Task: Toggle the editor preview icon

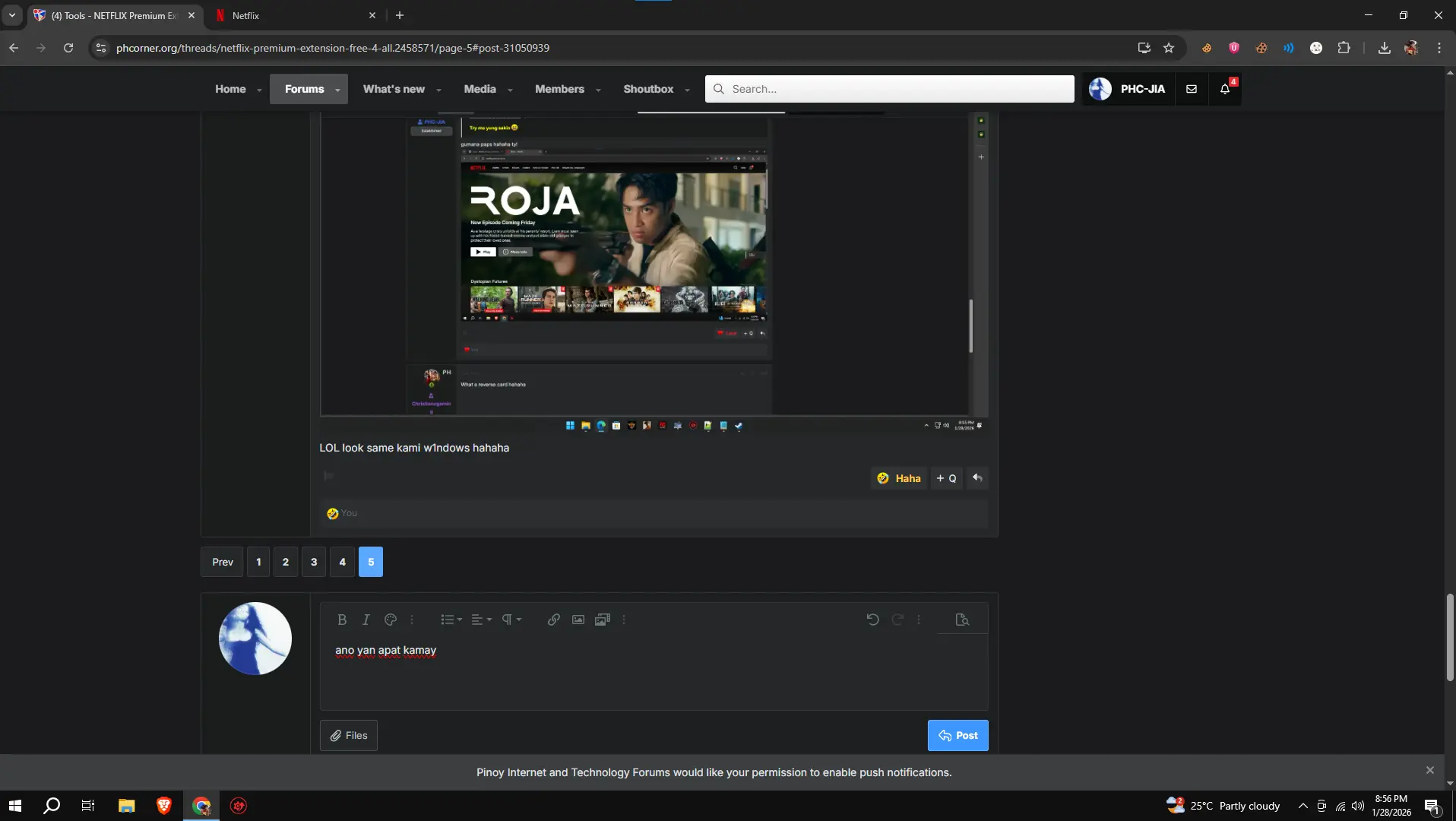Action: click(962, 620)
